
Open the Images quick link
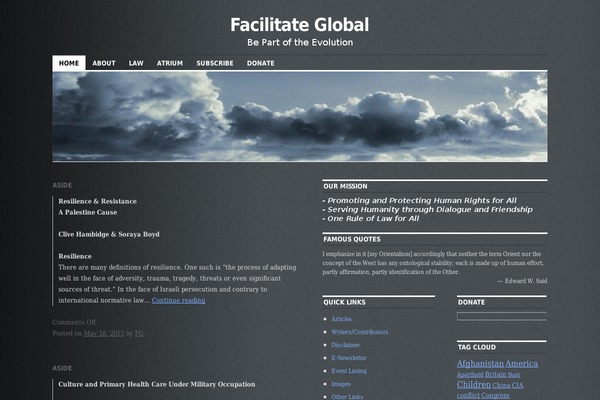point(341,384)
